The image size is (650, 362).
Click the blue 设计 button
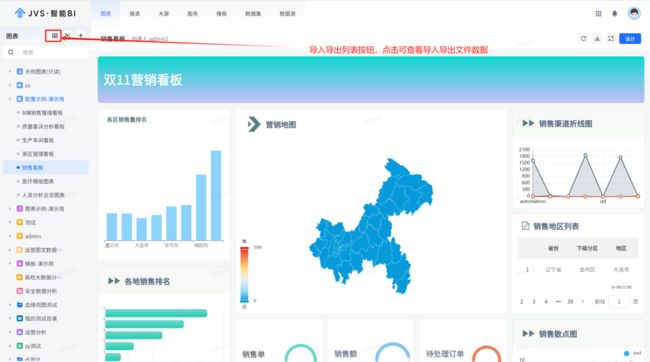[x=630, y=39]
